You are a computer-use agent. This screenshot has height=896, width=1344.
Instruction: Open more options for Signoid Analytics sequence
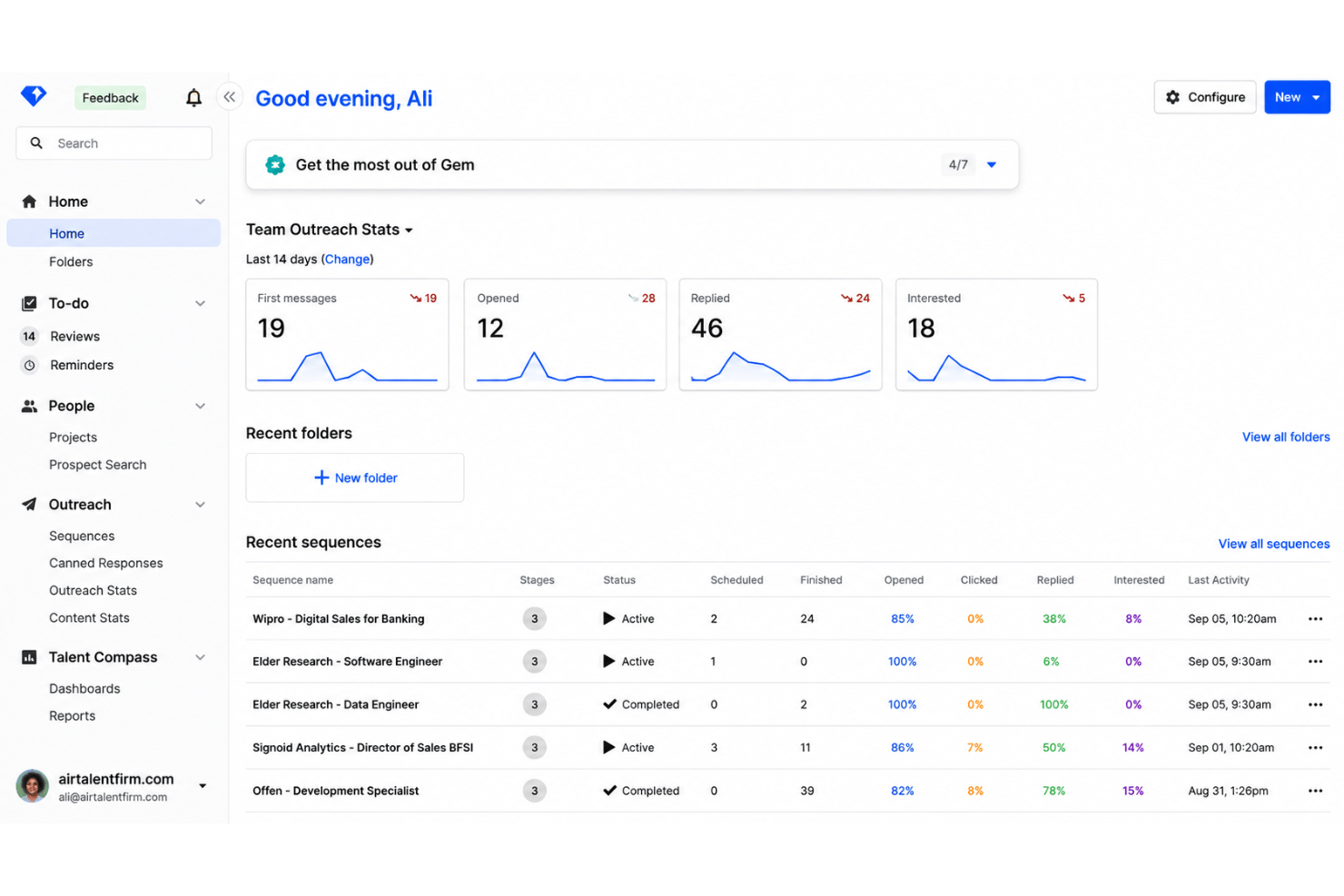(x=1315, y=748)
